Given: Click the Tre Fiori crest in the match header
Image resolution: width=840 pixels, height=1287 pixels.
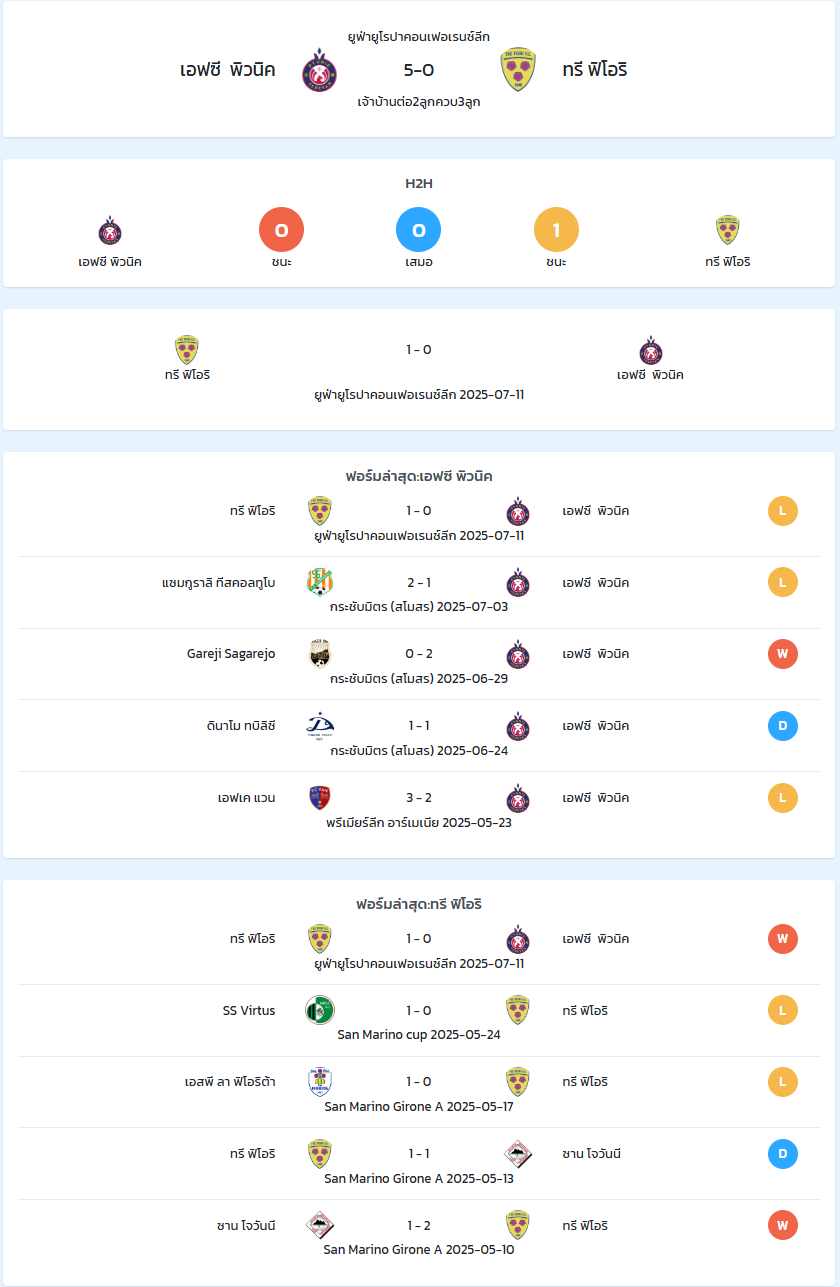Looking at the screenshot, I should pyautogui.click(x=518, y=70).
